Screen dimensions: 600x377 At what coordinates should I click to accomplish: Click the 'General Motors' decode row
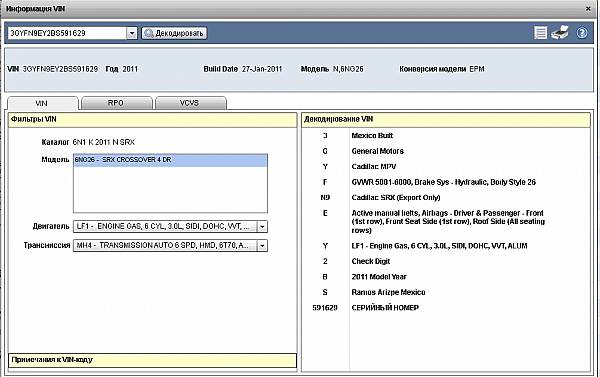(378, 151)
